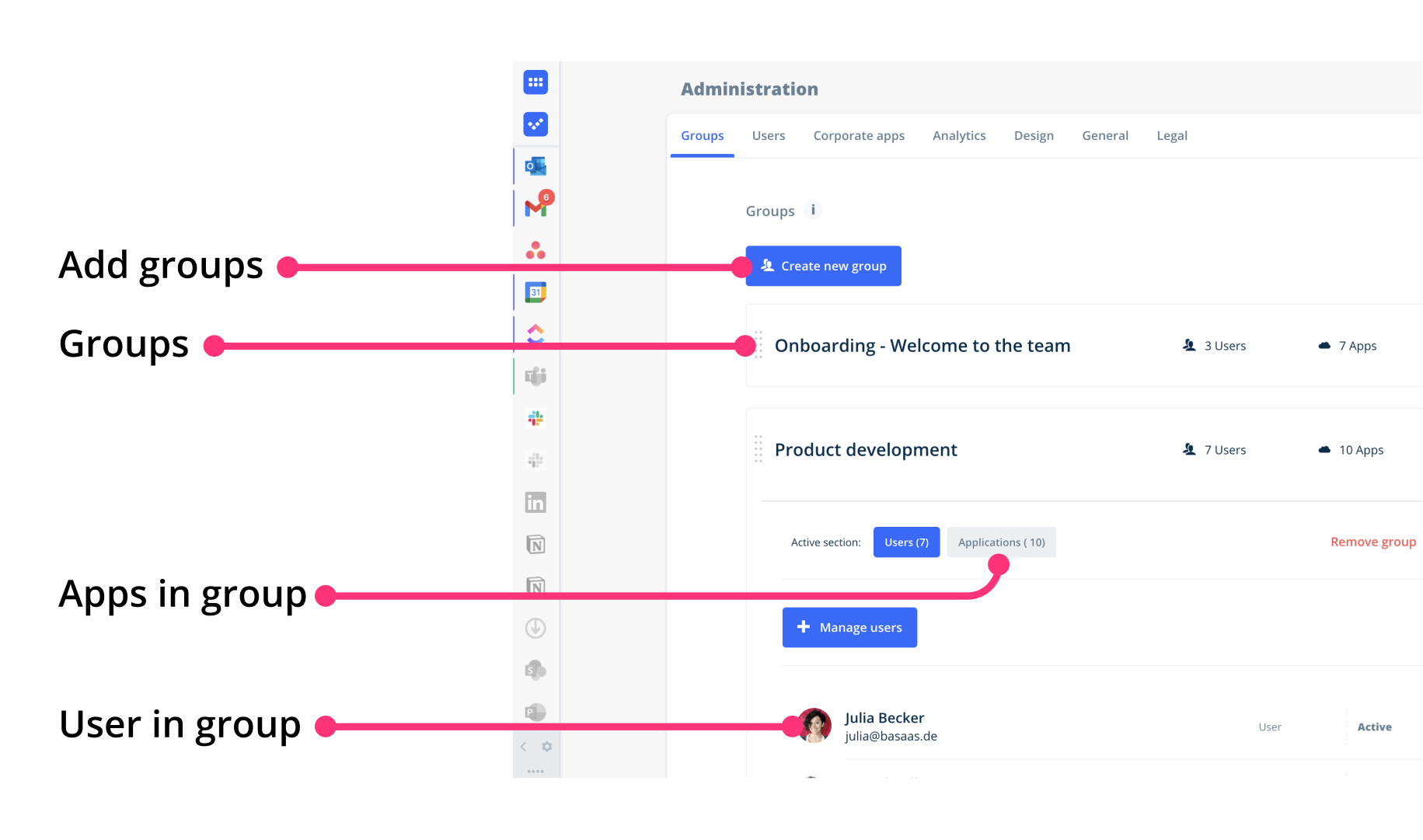This screenshot has width=1423, height=840.
Task: Open the Corporate apps tab
Action: 859,136
